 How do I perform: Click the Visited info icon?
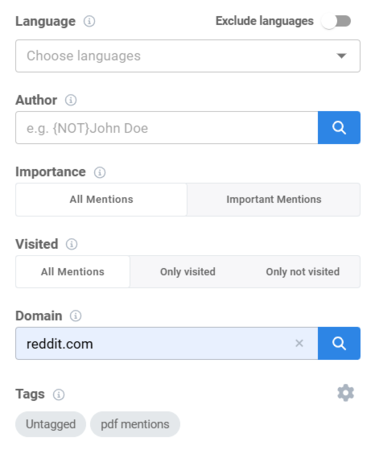click(72, 244)
